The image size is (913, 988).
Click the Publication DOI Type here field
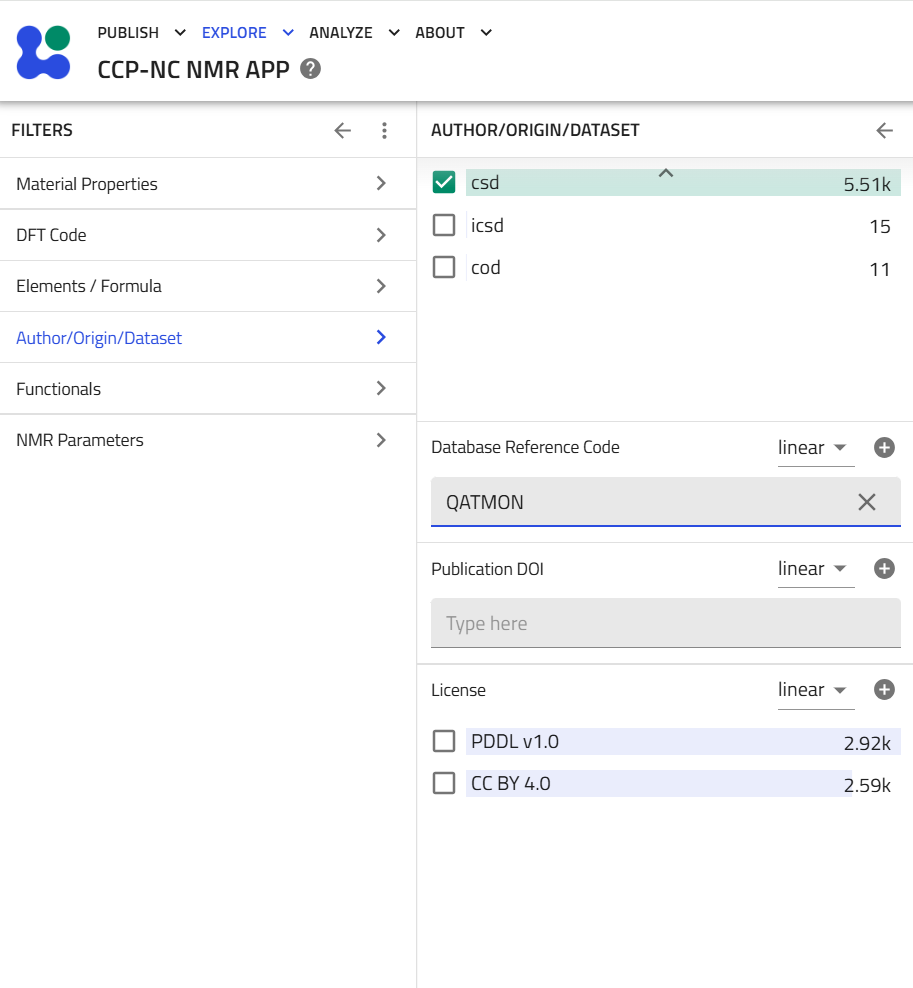click(x=666, y=623)
